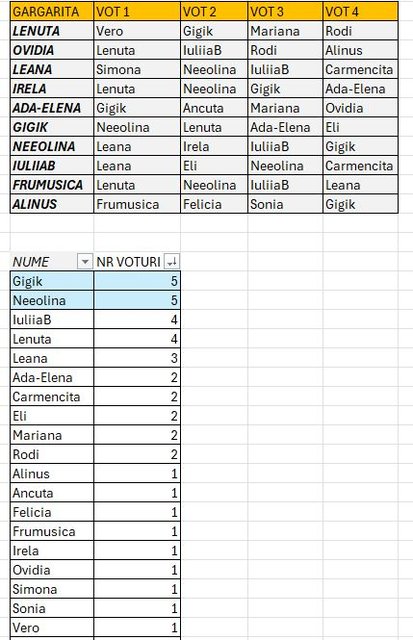Select the VOT 4 header cell

[x=360, y=11]
